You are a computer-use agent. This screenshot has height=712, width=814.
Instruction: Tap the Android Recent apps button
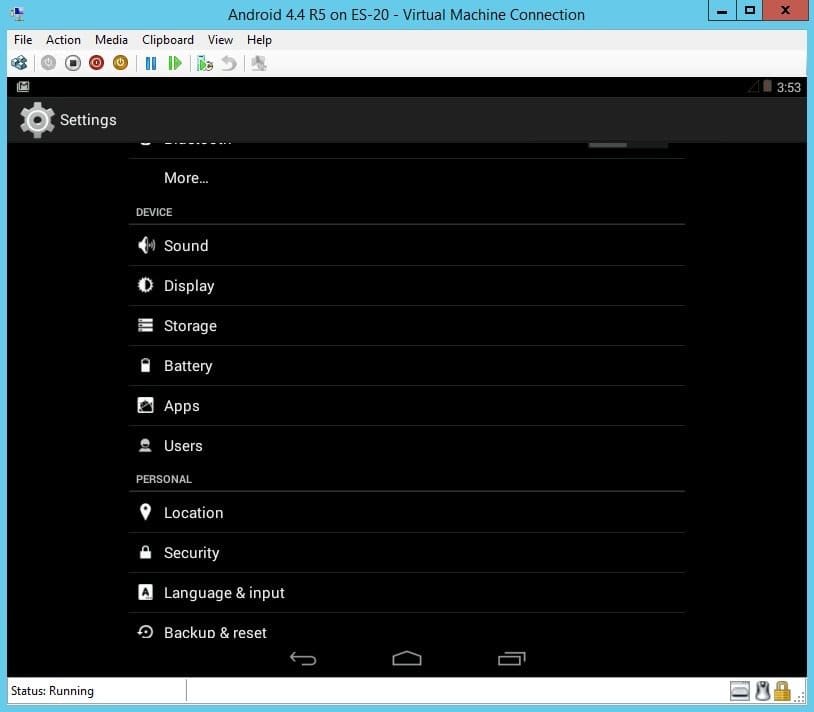[511, 659]
